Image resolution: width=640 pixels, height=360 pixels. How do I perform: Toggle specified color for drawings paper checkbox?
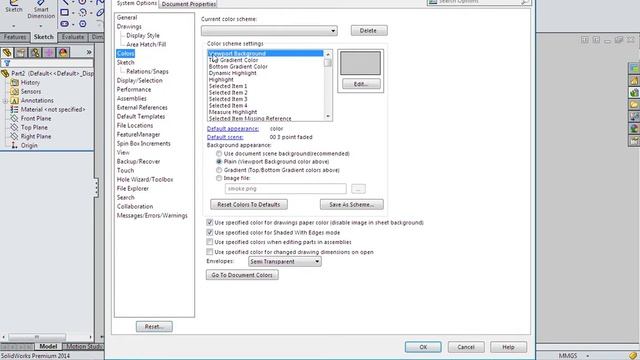[x=210, y=222]
